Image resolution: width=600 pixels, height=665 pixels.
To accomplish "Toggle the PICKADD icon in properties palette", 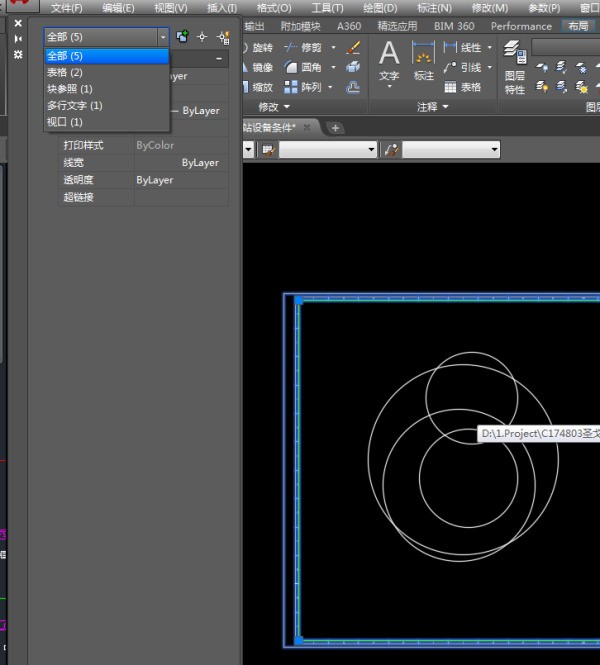I will point(182,37).
